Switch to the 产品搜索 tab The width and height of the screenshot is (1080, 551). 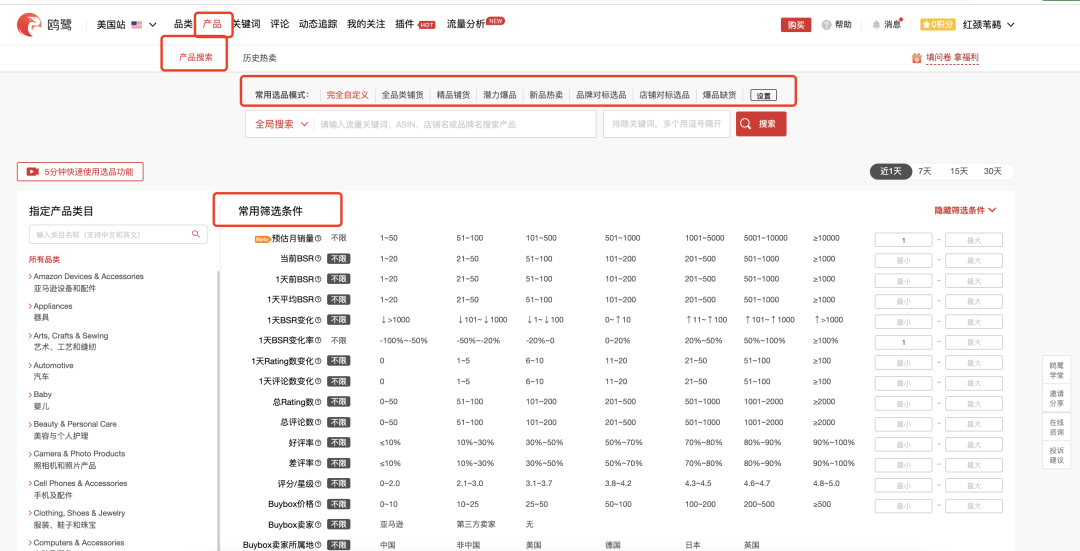pos(196,58)
